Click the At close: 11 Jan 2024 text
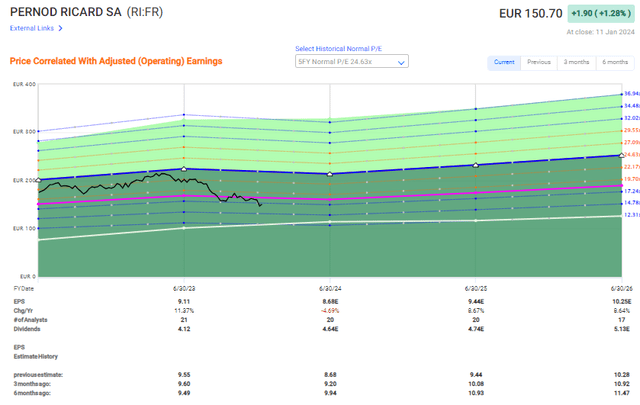Screen dimensions: 640x405 [x=600, y=32]
